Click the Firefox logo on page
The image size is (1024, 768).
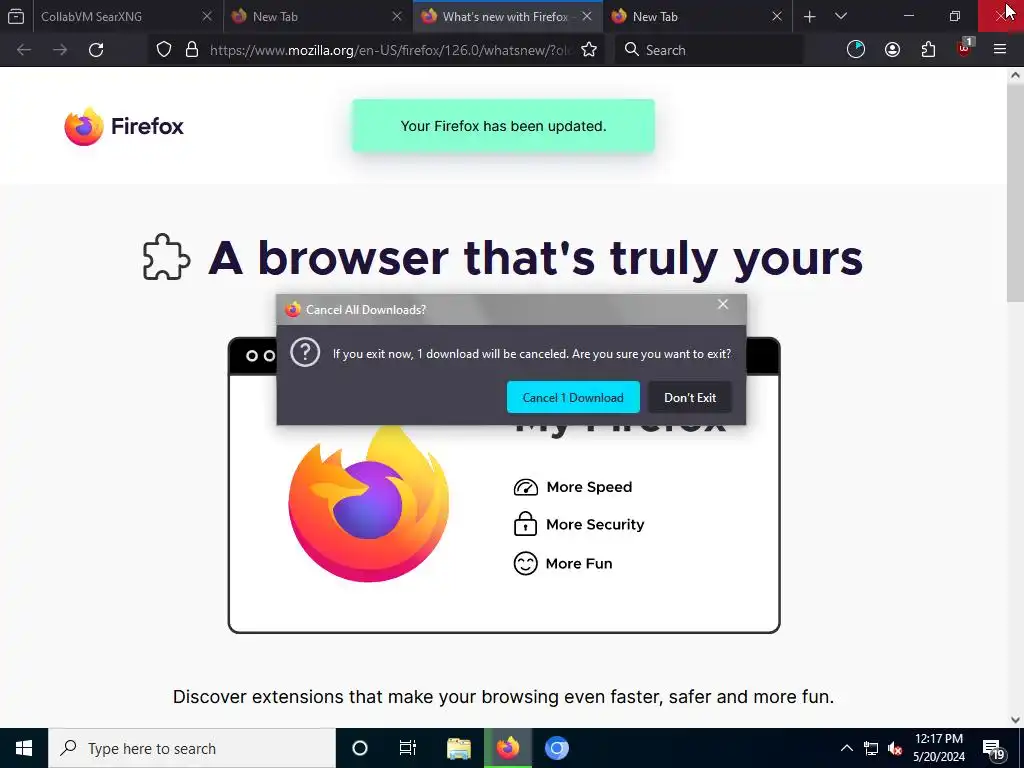[124, 126]
